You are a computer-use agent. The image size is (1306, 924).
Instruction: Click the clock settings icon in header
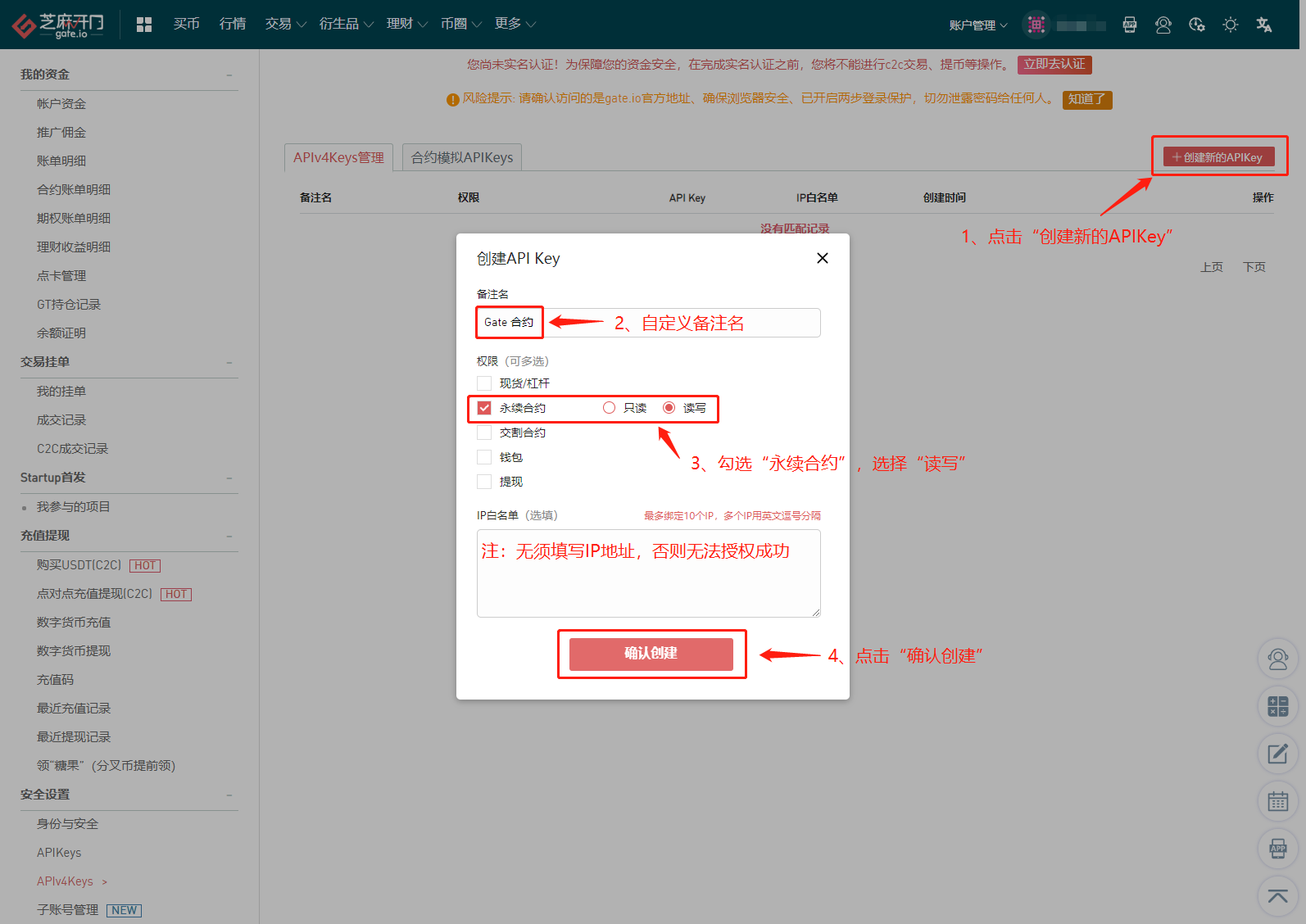pos(1197,25)
